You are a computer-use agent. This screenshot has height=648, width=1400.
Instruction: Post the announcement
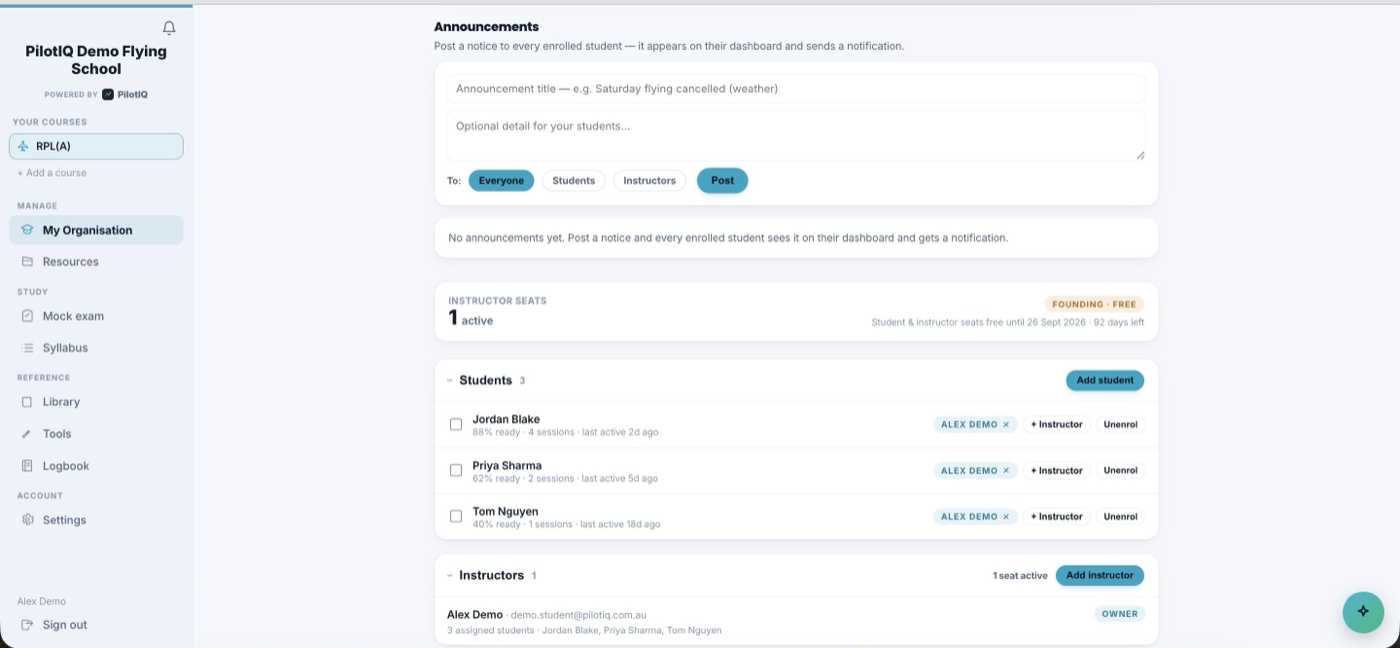pos(722,181)
